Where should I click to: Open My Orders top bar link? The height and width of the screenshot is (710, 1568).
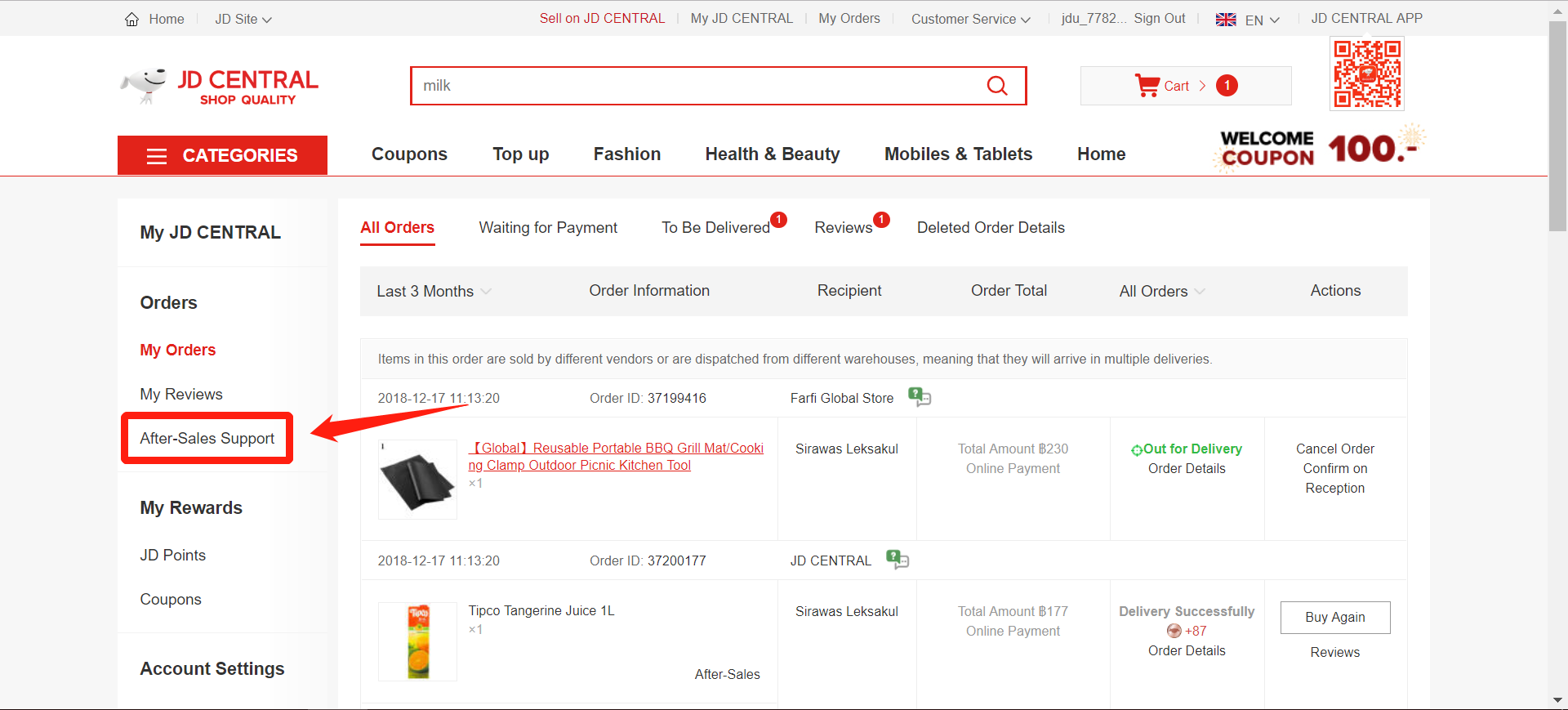click(849, 19)
